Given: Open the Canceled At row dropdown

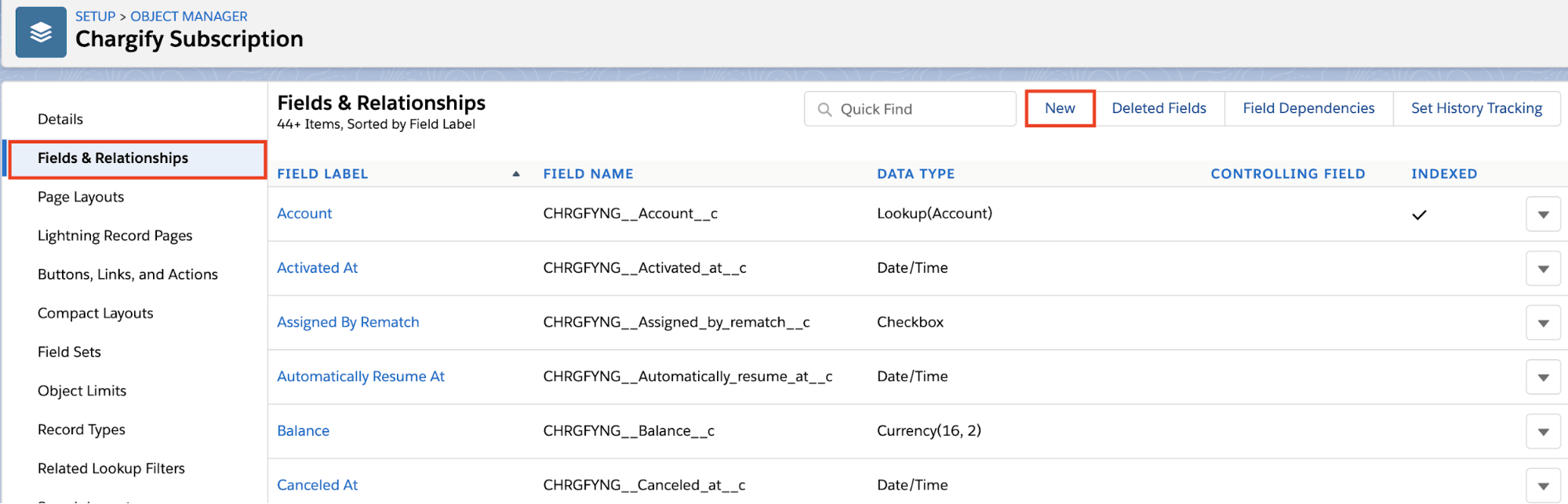Looking at the screenshot, I should pos(1543,485).
